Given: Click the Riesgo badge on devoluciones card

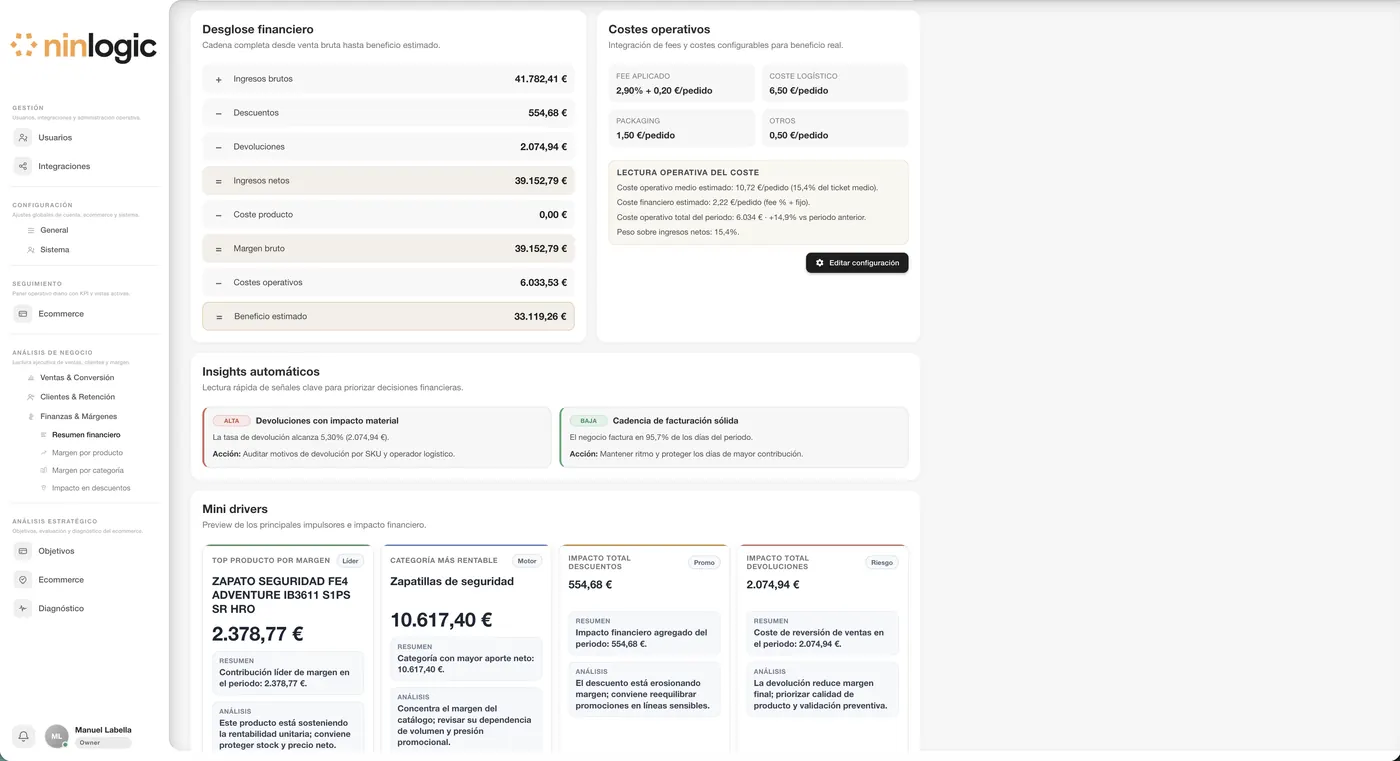Looking at the screenshot, I should 882,563.
